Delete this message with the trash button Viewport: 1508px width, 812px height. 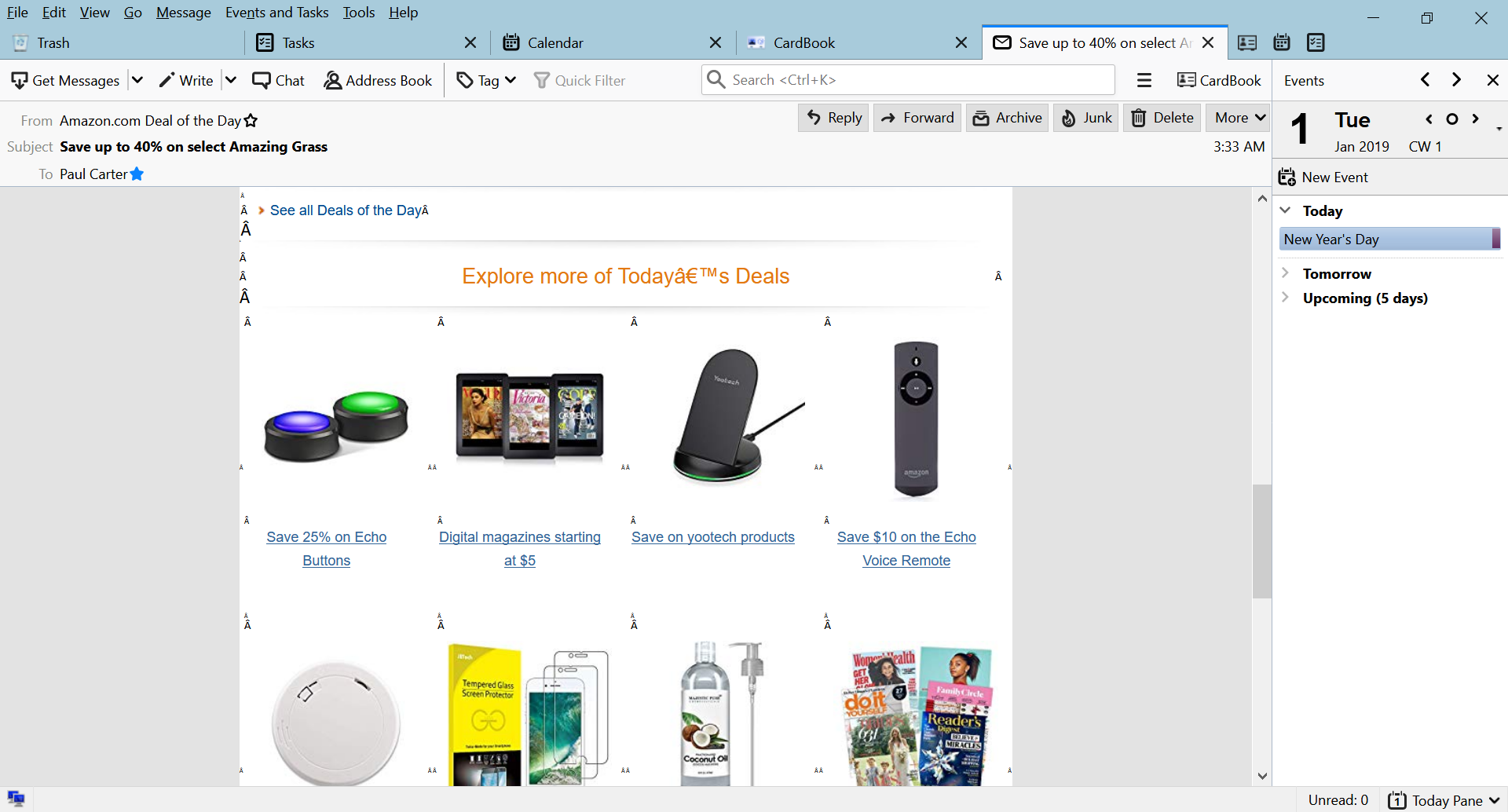(1162, 118)
